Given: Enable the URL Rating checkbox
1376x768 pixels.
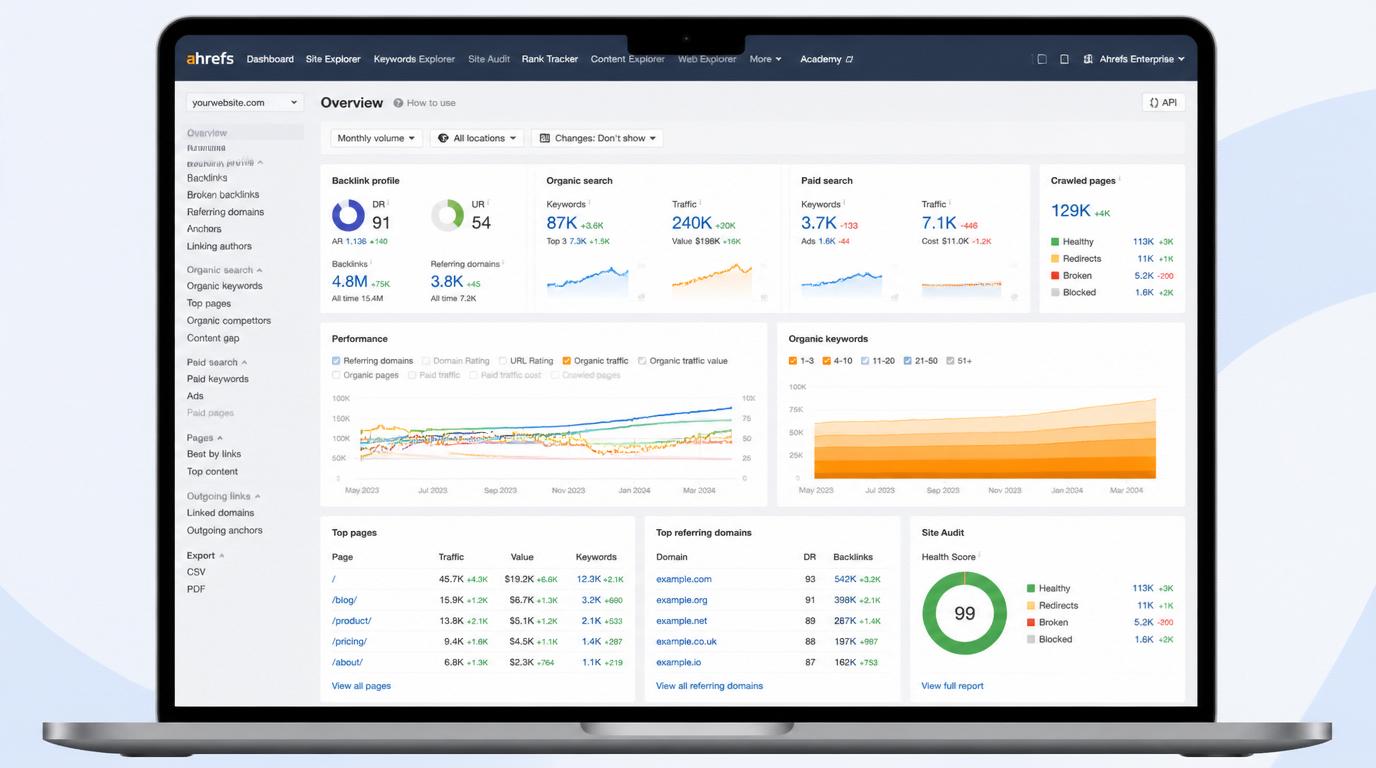Looking at the screenshot, I should click(502, 361).
